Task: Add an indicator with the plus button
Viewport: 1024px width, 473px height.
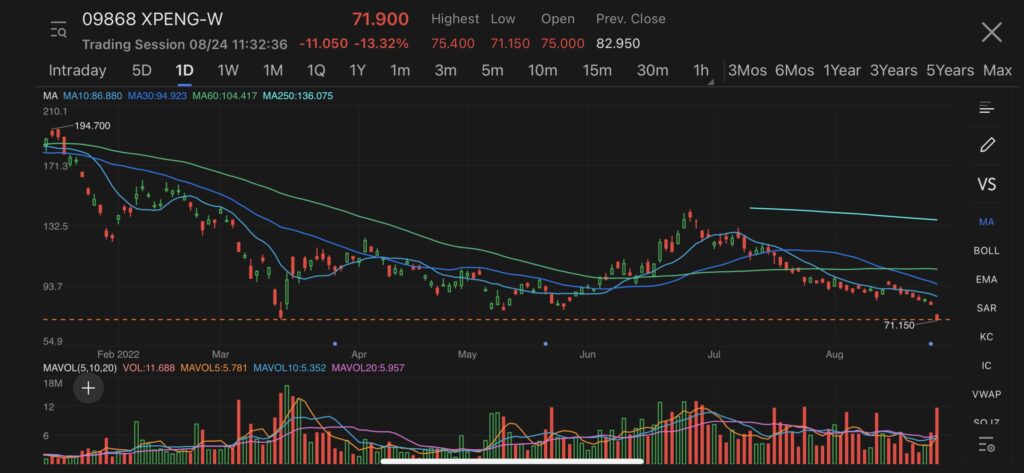Action: click(x=88, y=388)
